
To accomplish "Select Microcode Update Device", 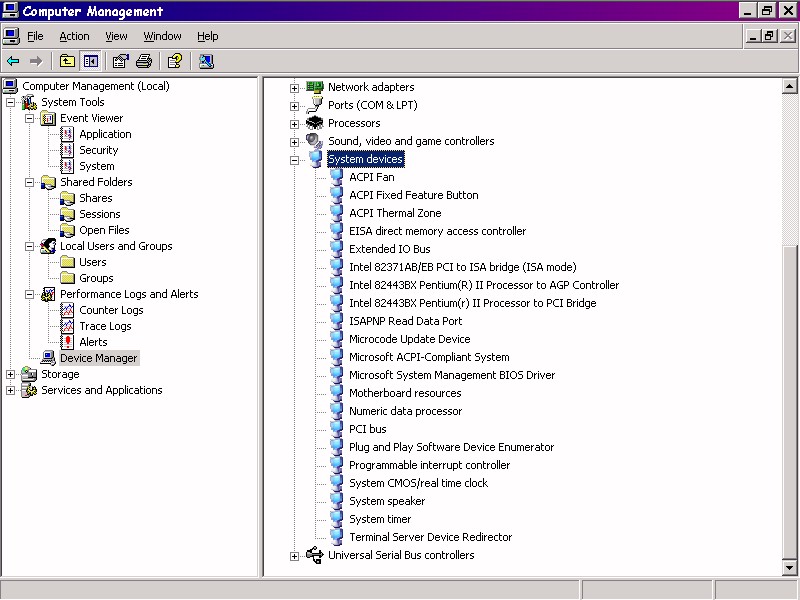I will coord(409,339).
